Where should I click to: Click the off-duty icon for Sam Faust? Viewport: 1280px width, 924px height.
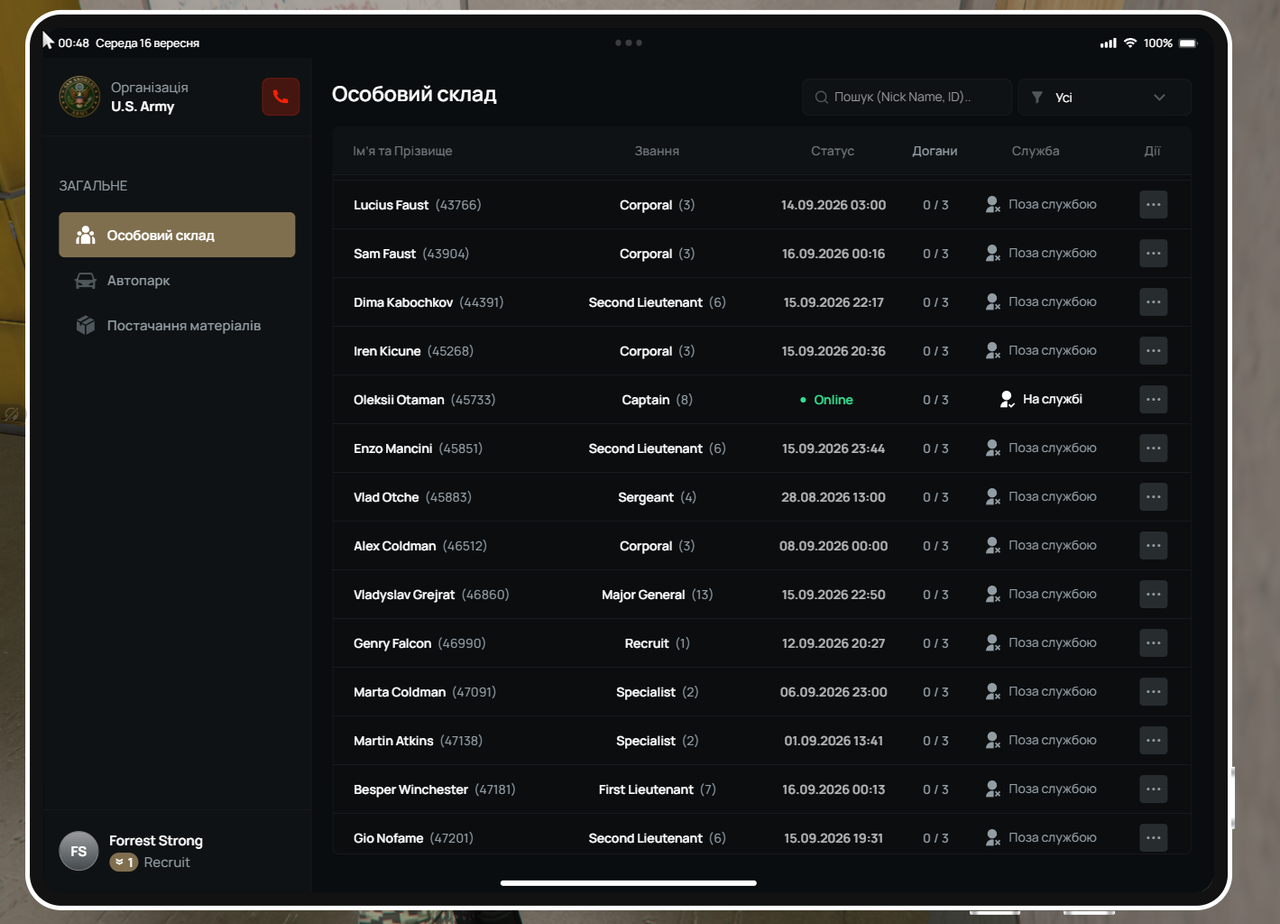tap(992, 253)
